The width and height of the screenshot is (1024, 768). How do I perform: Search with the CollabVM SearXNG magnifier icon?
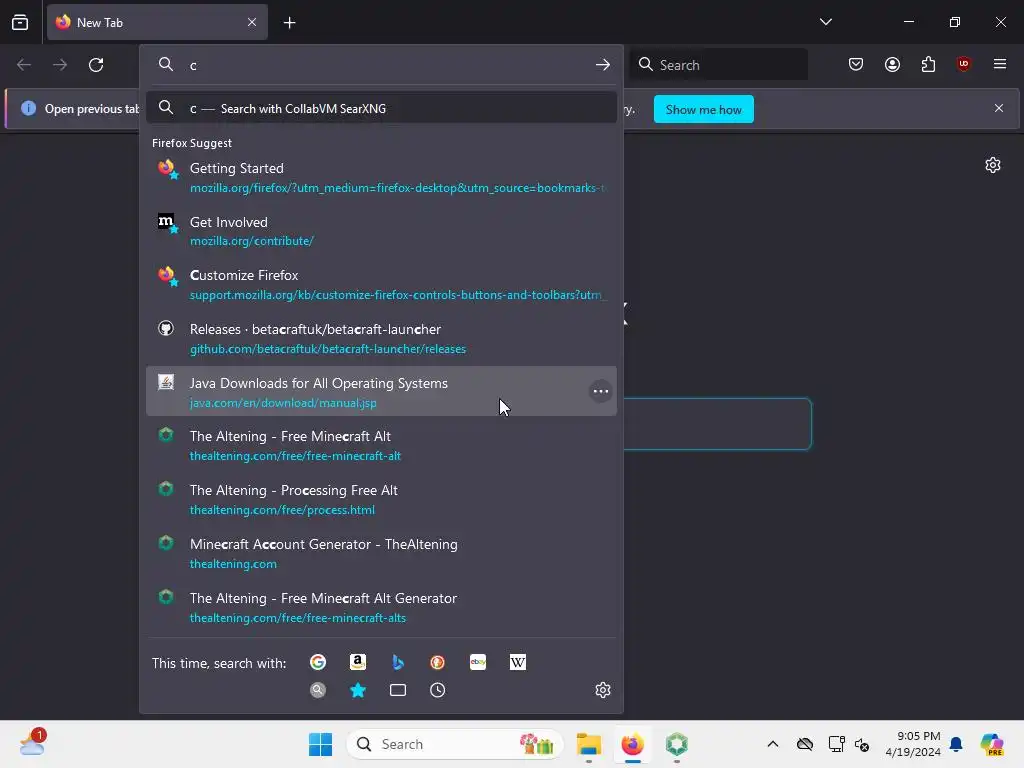(318, 690)
